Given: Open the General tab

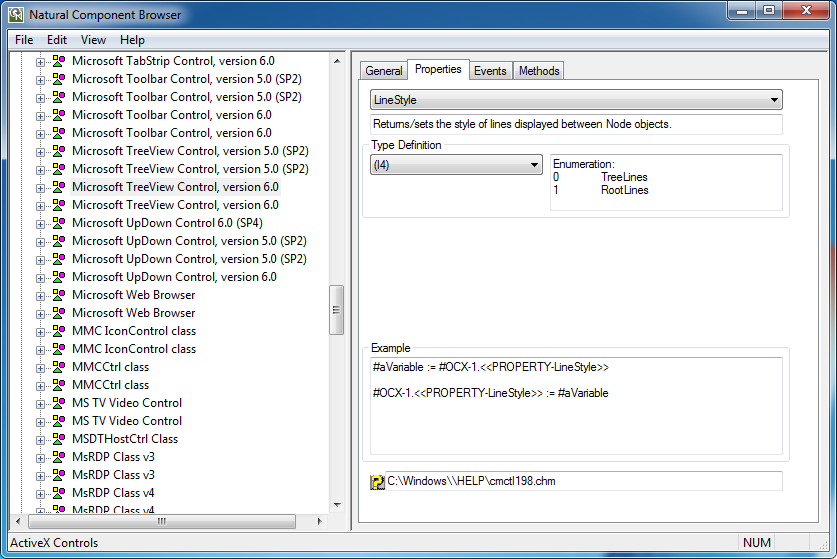Looking at the screenshot, I should [384, 71].
